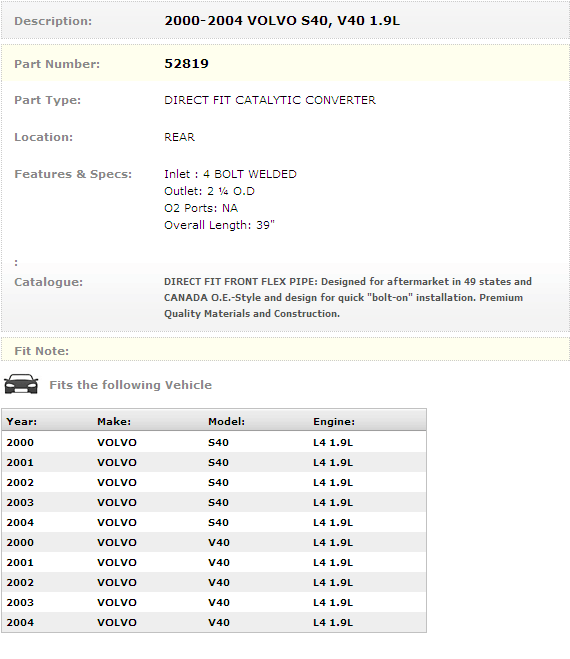Click the 2003 VOLVO V40 row
The image size is (570, 659).
tap(214, 602)
